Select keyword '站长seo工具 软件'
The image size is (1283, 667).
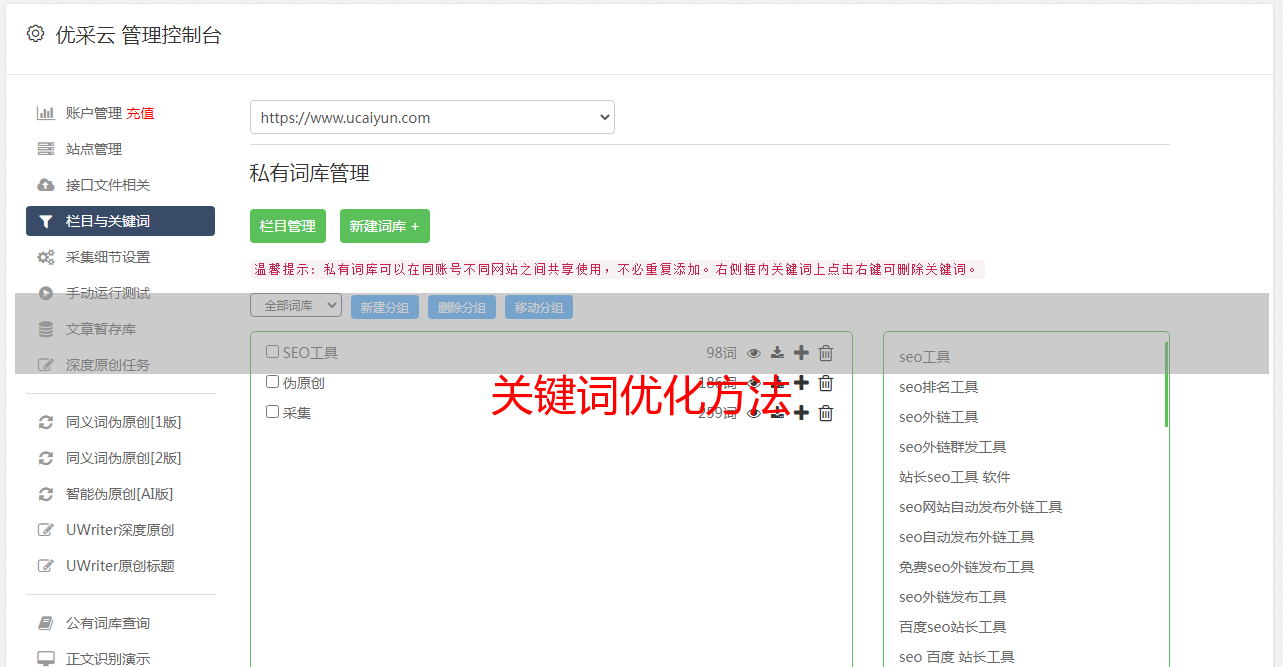(x=955, y=477)
